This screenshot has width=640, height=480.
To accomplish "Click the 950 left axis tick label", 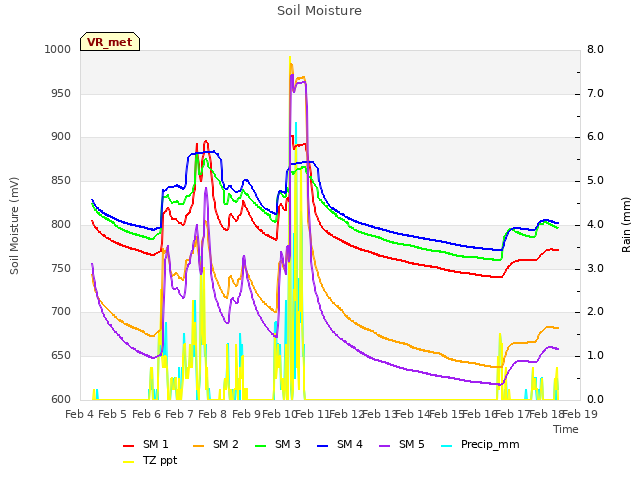I will (x=61, y=93).
